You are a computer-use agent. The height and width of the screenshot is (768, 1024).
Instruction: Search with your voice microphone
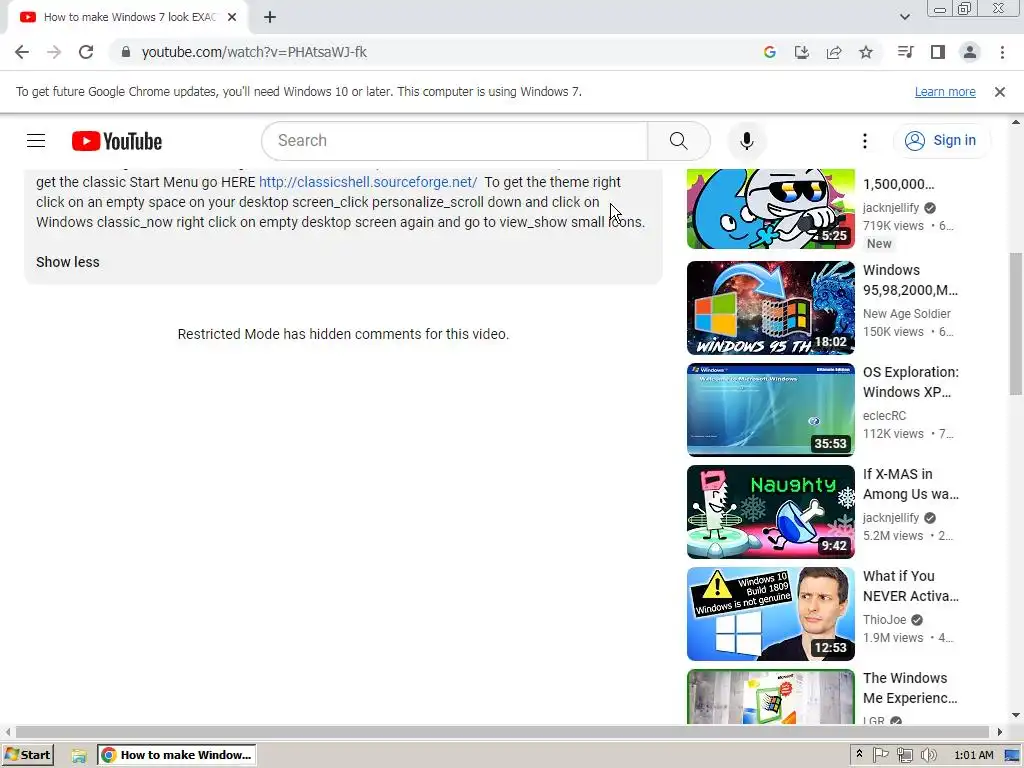pos(746,140)
